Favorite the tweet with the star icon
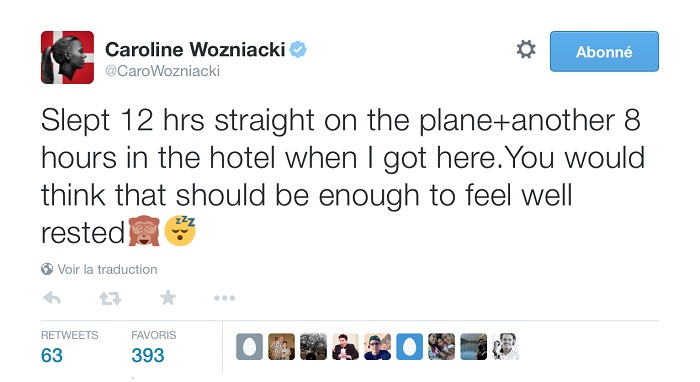Viewport: 700px width, 382px height. (x=168, y=297)
